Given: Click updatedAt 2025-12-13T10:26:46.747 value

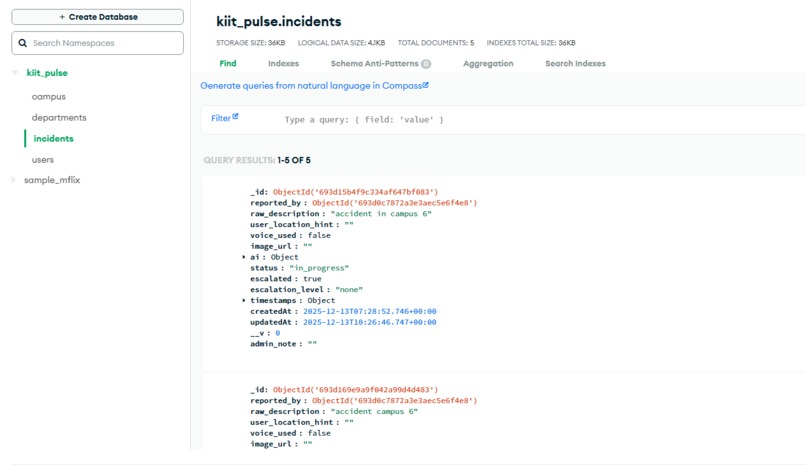Looking at the screenshot, I should tap(370, 322).
